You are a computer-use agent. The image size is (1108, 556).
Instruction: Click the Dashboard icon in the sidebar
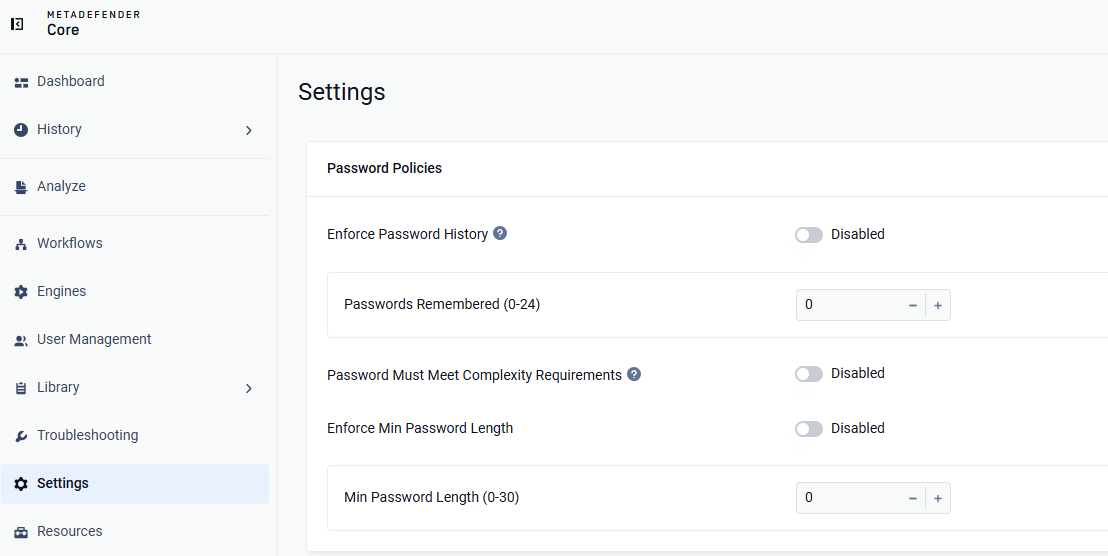21,82
